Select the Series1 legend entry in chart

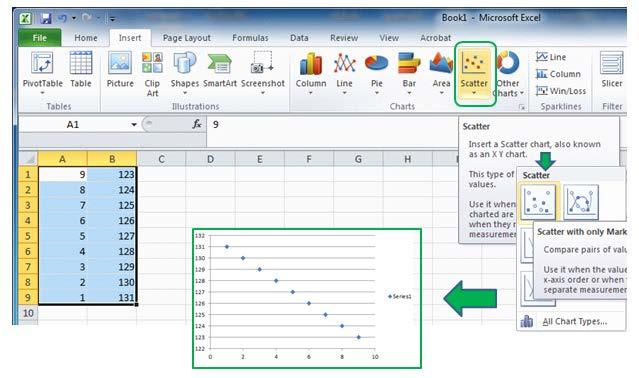(399, 297)
